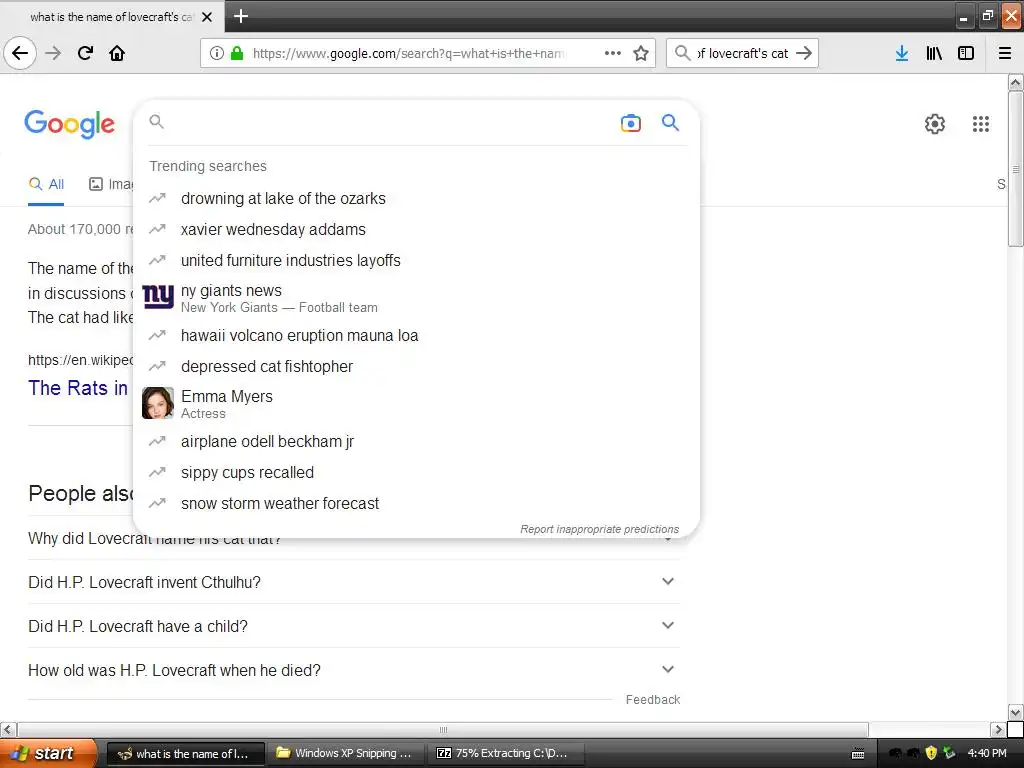Open the Firefox hamburger menu

click(1005, 53)
